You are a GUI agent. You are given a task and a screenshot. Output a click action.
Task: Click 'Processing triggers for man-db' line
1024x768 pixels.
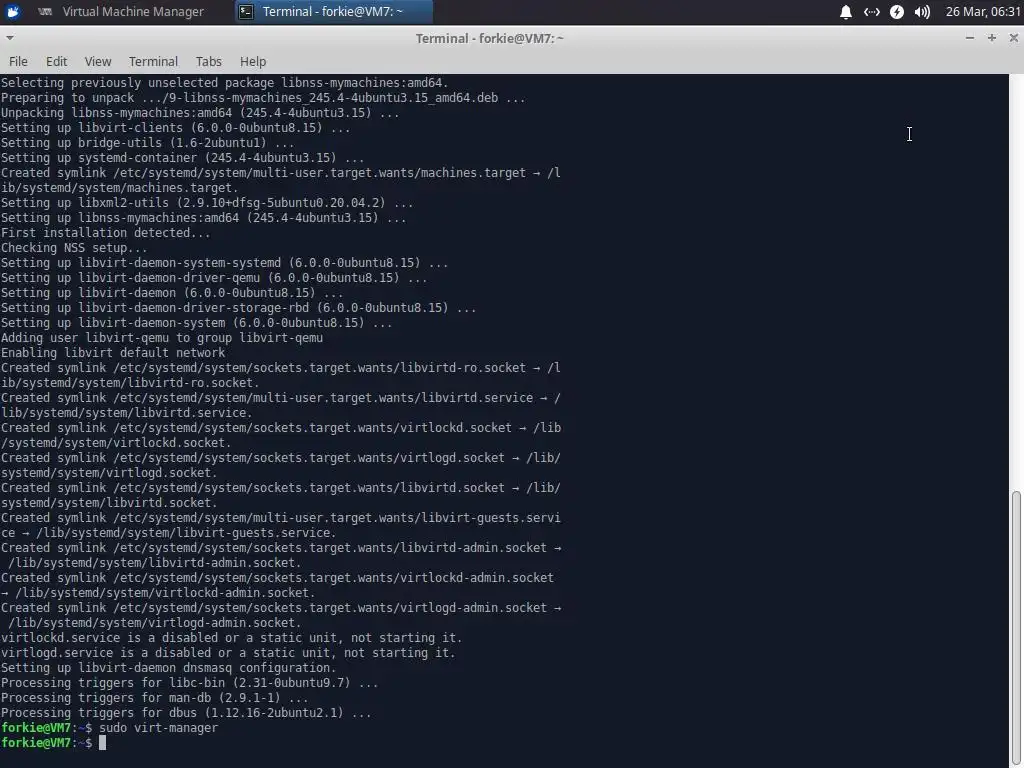pyautogui.click(x=155, y=697)
